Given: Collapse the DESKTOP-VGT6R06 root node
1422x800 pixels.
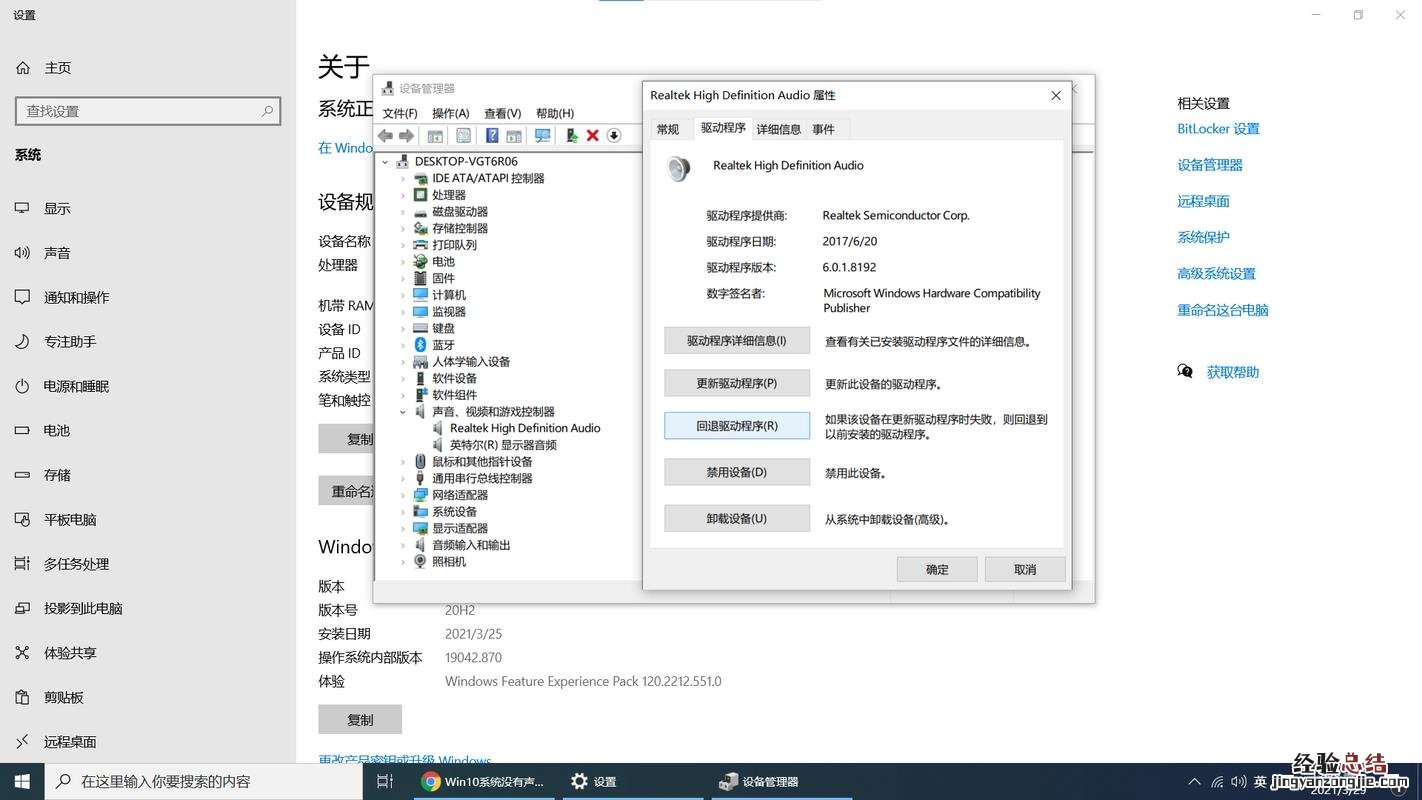Looking at the screenshot, I should 385,161.
